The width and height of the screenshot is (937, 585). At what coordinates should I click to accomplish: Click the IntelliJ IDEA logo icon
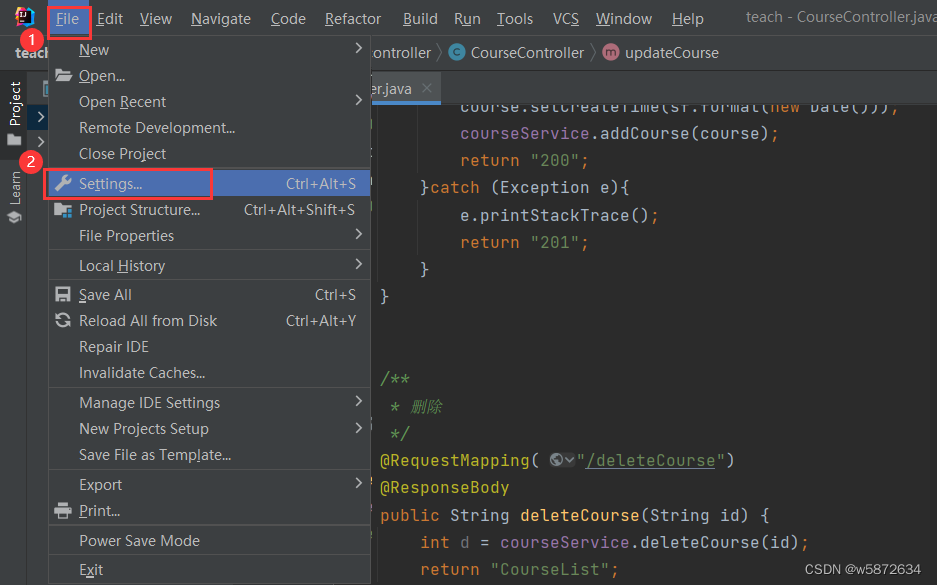click(x=23, y=16)
